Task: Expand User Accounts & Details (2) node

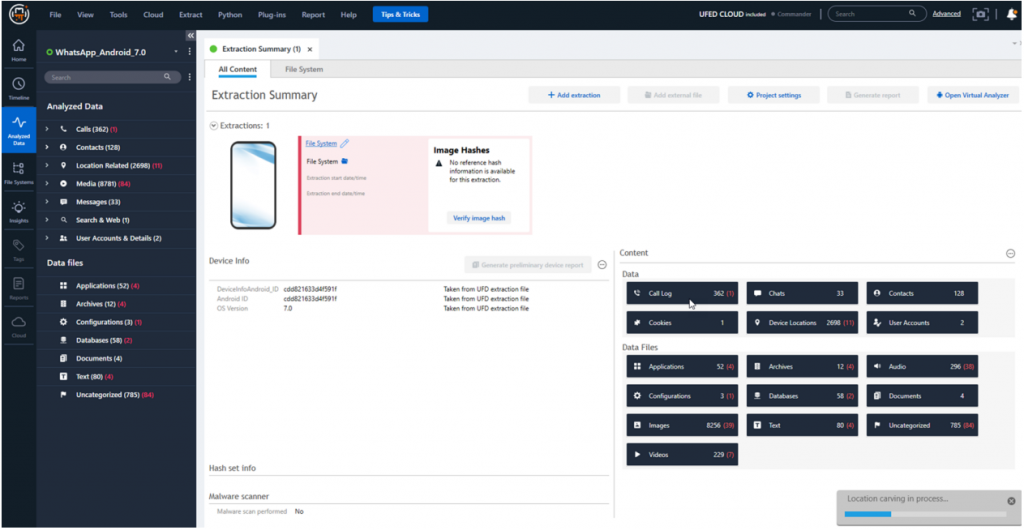Action: tap(47, 238)
